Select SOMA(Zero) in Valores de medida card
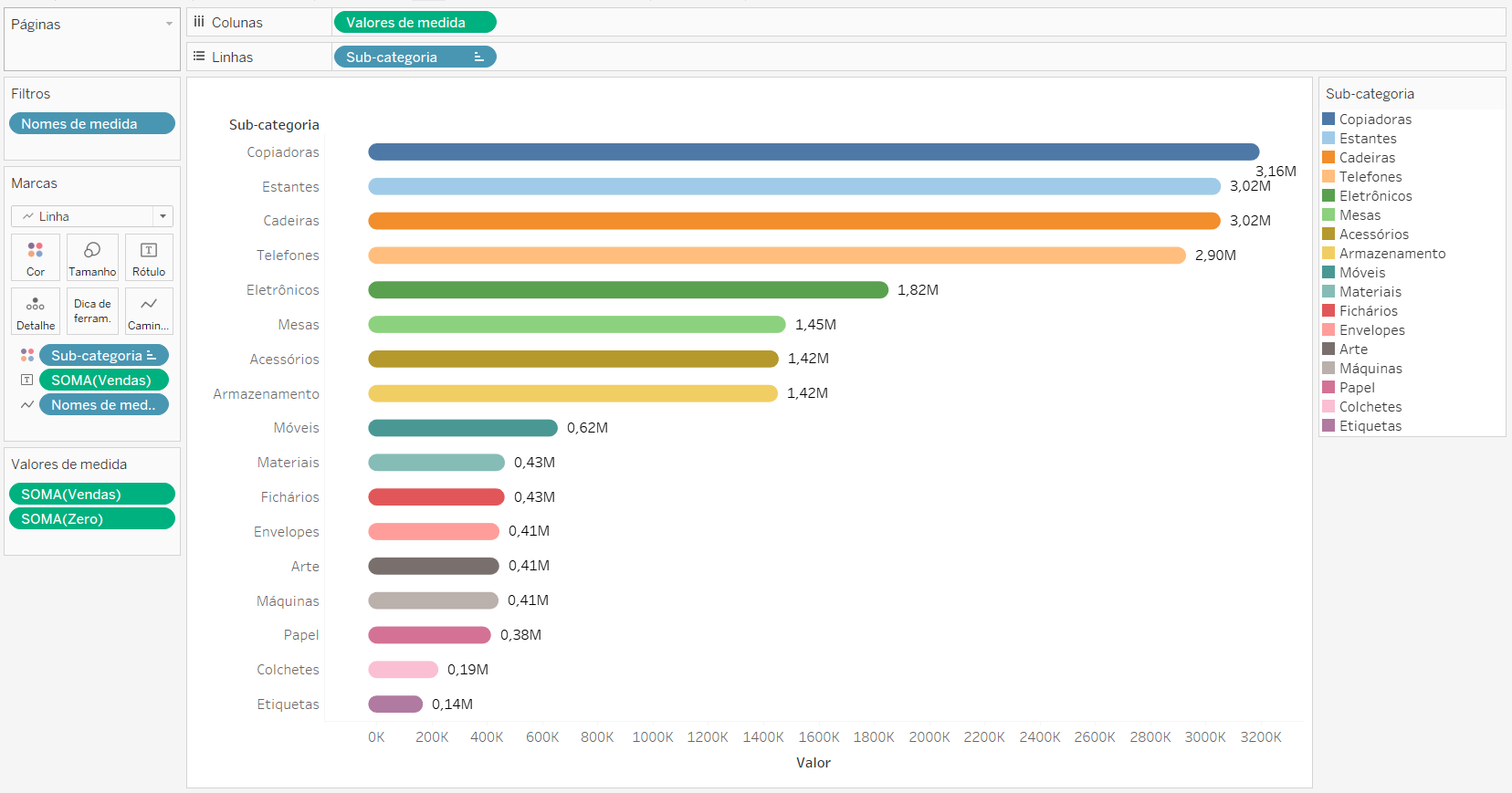The image size is (1512, 793). click(91, 518)
